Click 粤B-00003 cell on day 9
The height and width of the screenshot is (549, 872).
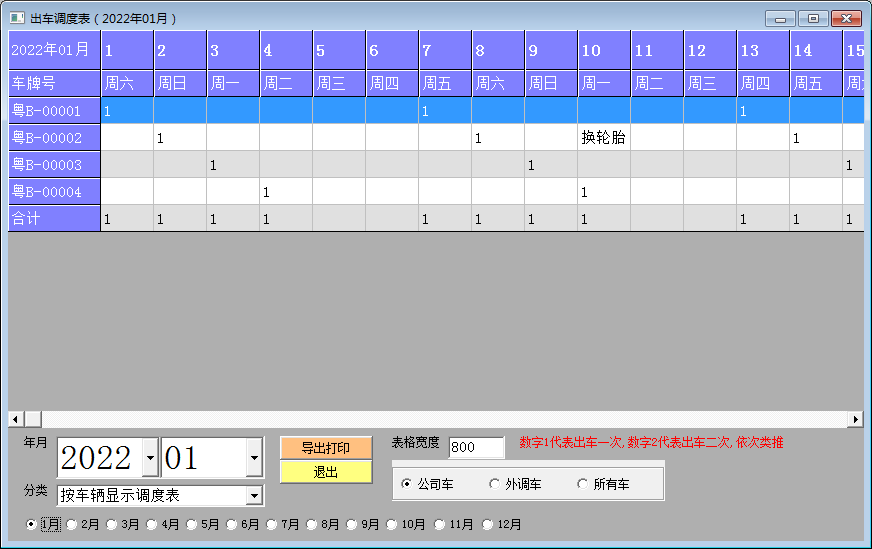[551, 165]
